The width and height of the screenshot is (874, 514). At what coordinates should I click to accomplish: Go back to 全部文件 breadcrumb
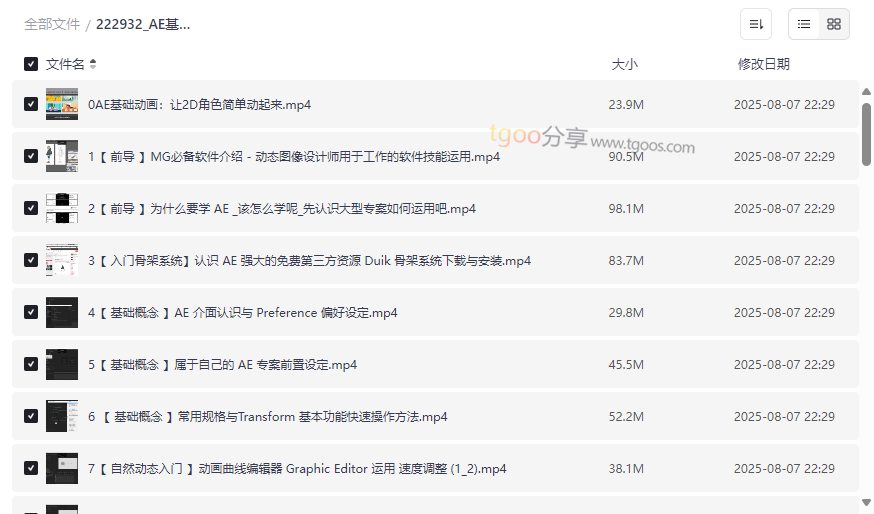point(52,24)
